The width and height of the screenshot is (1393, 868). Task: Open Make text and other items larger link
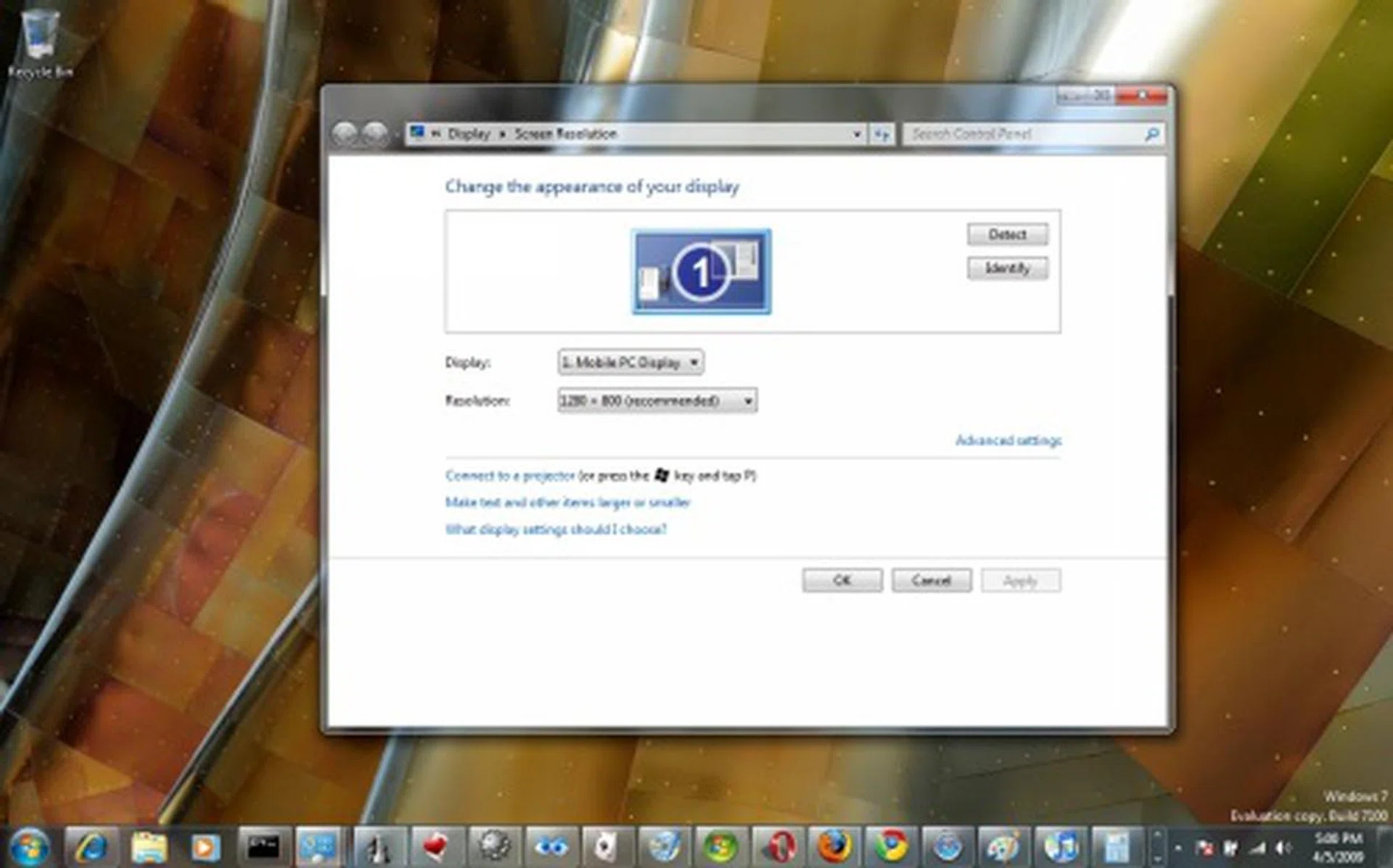click(x=567, y=503)
